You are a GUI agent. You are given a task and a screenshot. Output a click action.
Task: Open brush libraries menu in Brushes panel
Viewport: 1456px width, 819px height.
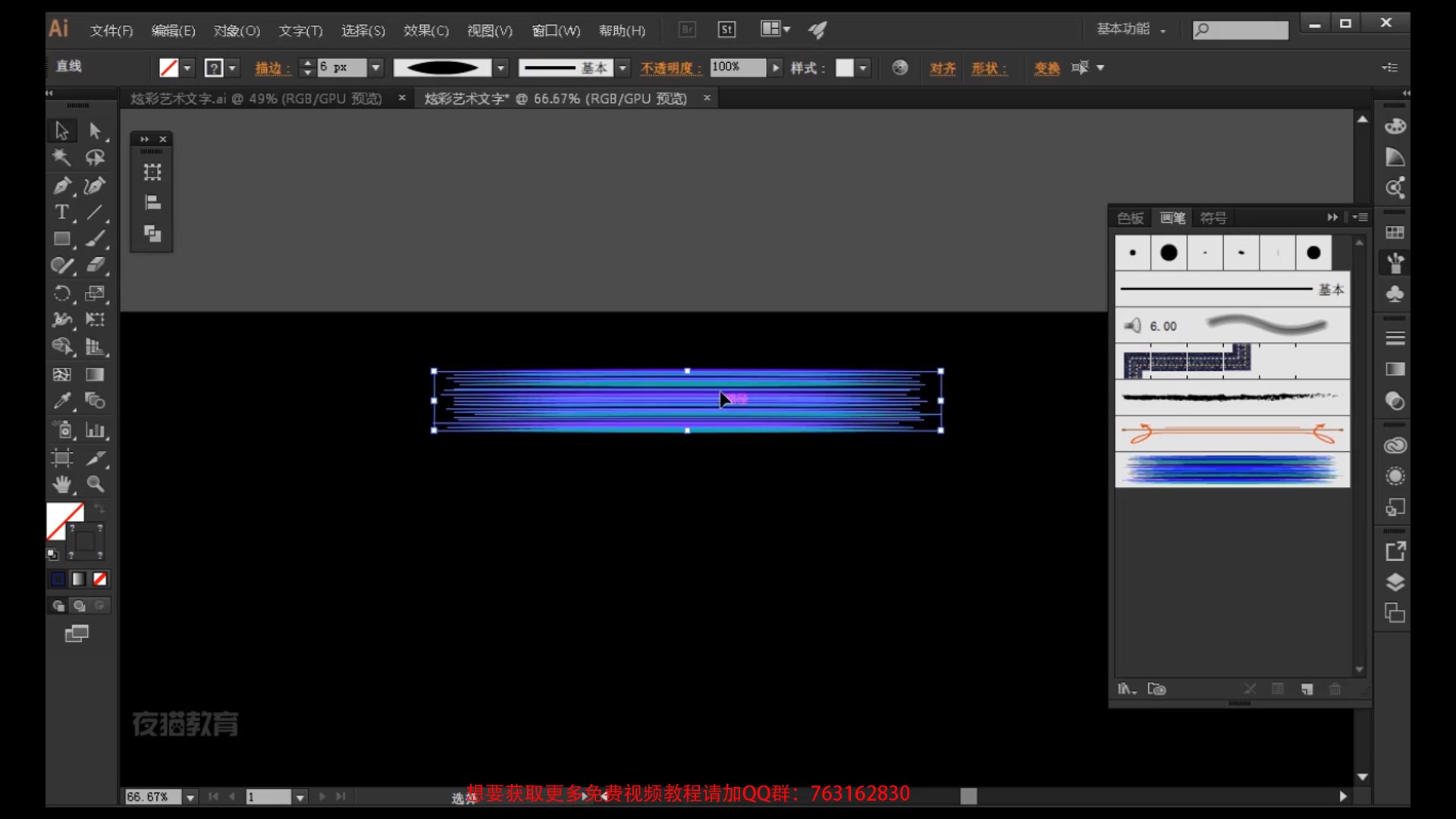pyautogui.click(x=1127, y=689)
